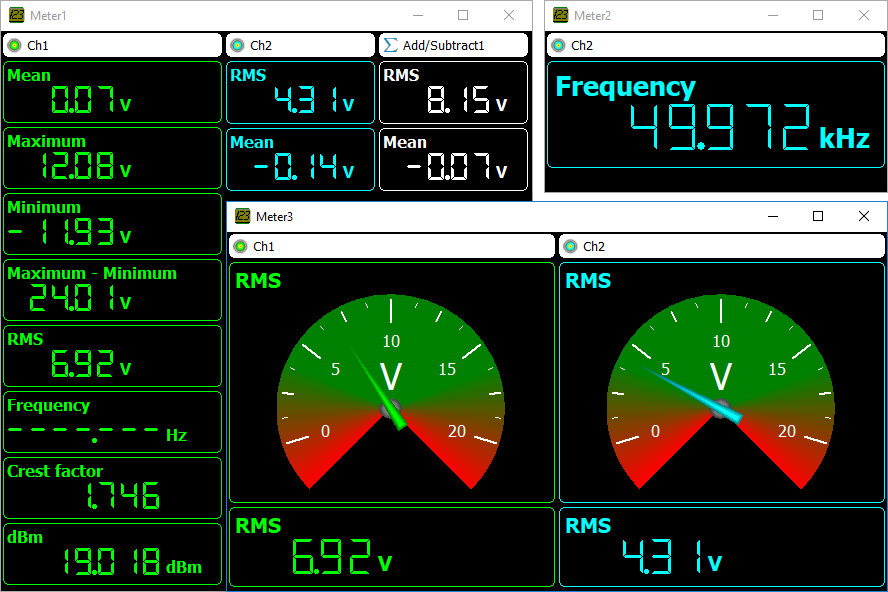This screenshot has height=592, width=888.
Task: Click the Maximum - Minimum measurement panel
Action: point(112,290)
